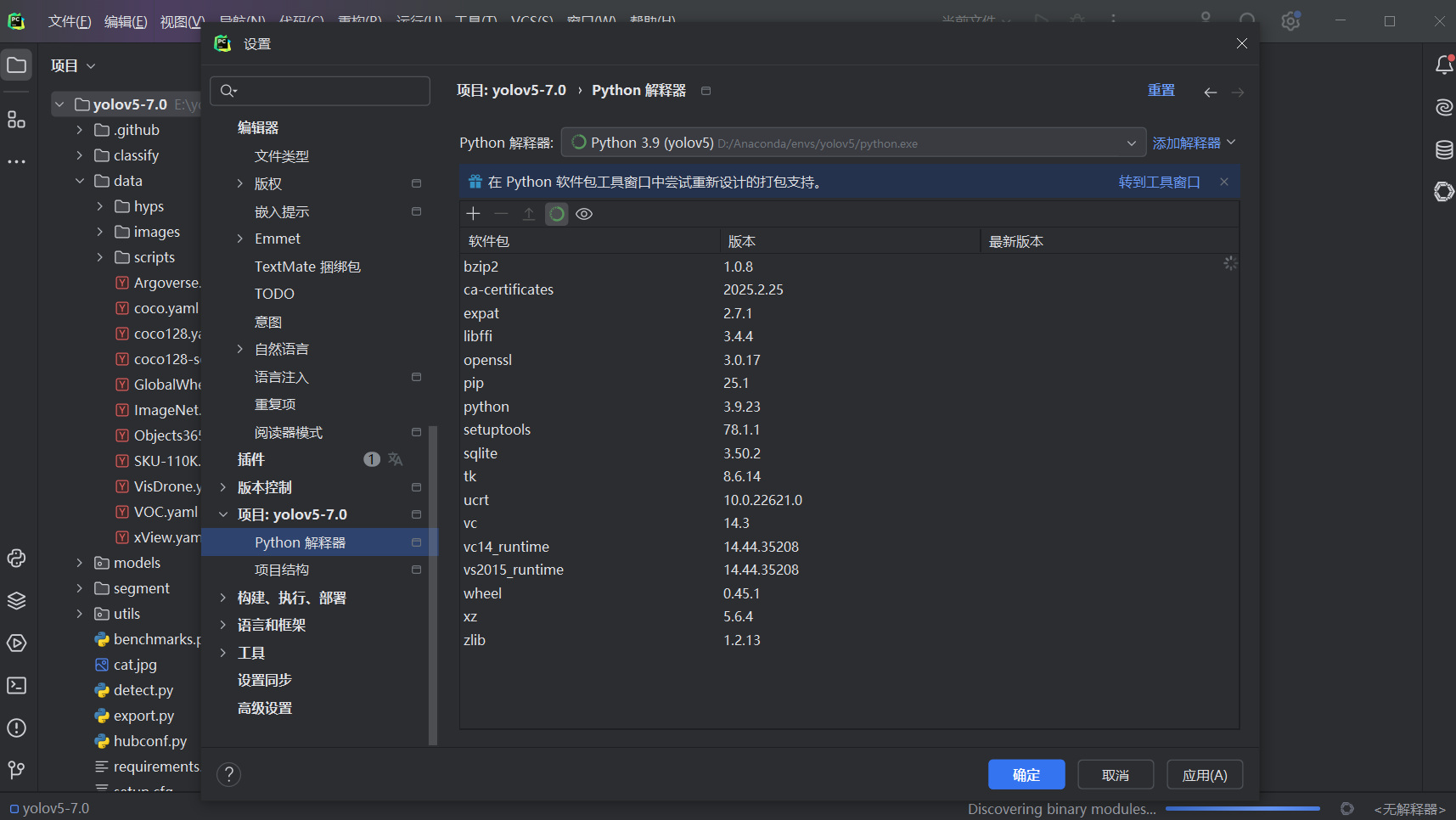Open the AI Assistant swirl icon
Screen dimensions: 1456x820
point(1444,107)
